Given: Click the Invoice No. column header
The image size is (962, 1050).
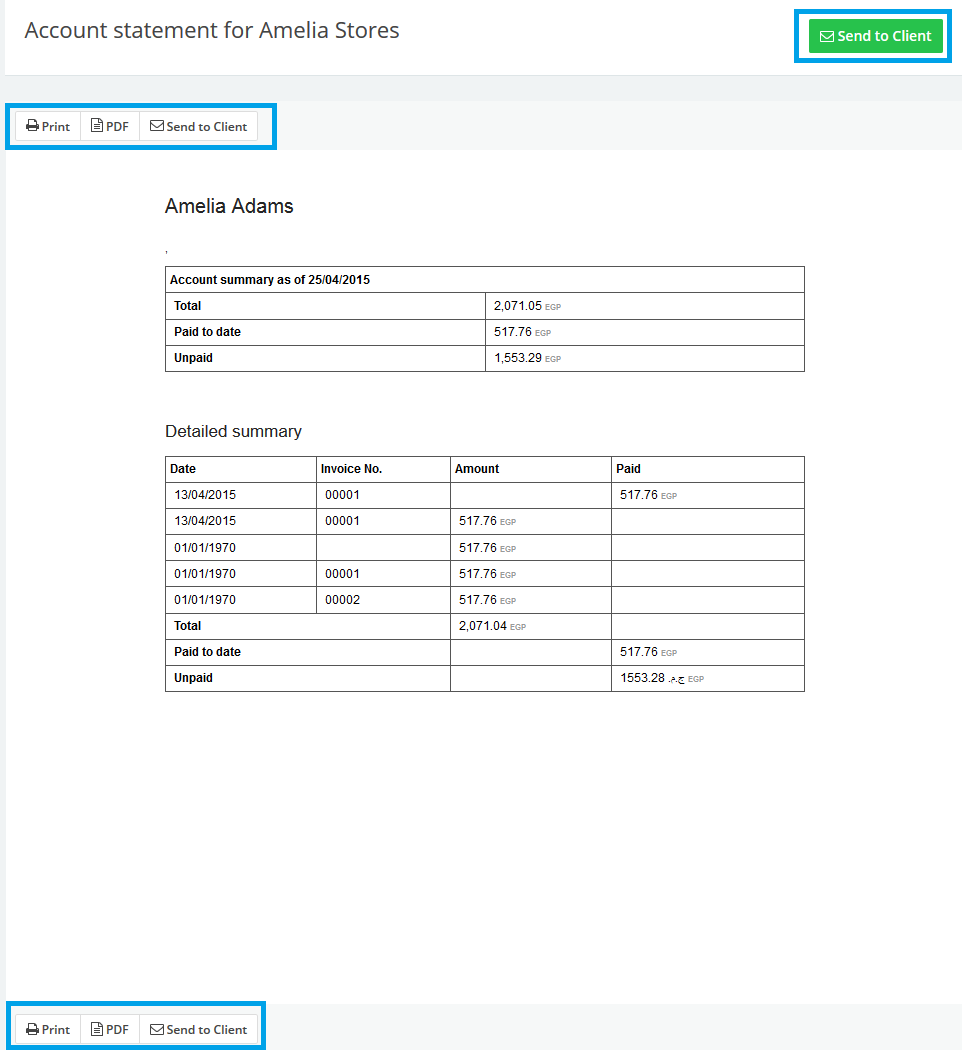Looking at the screenshot, I should coord(351,469).
